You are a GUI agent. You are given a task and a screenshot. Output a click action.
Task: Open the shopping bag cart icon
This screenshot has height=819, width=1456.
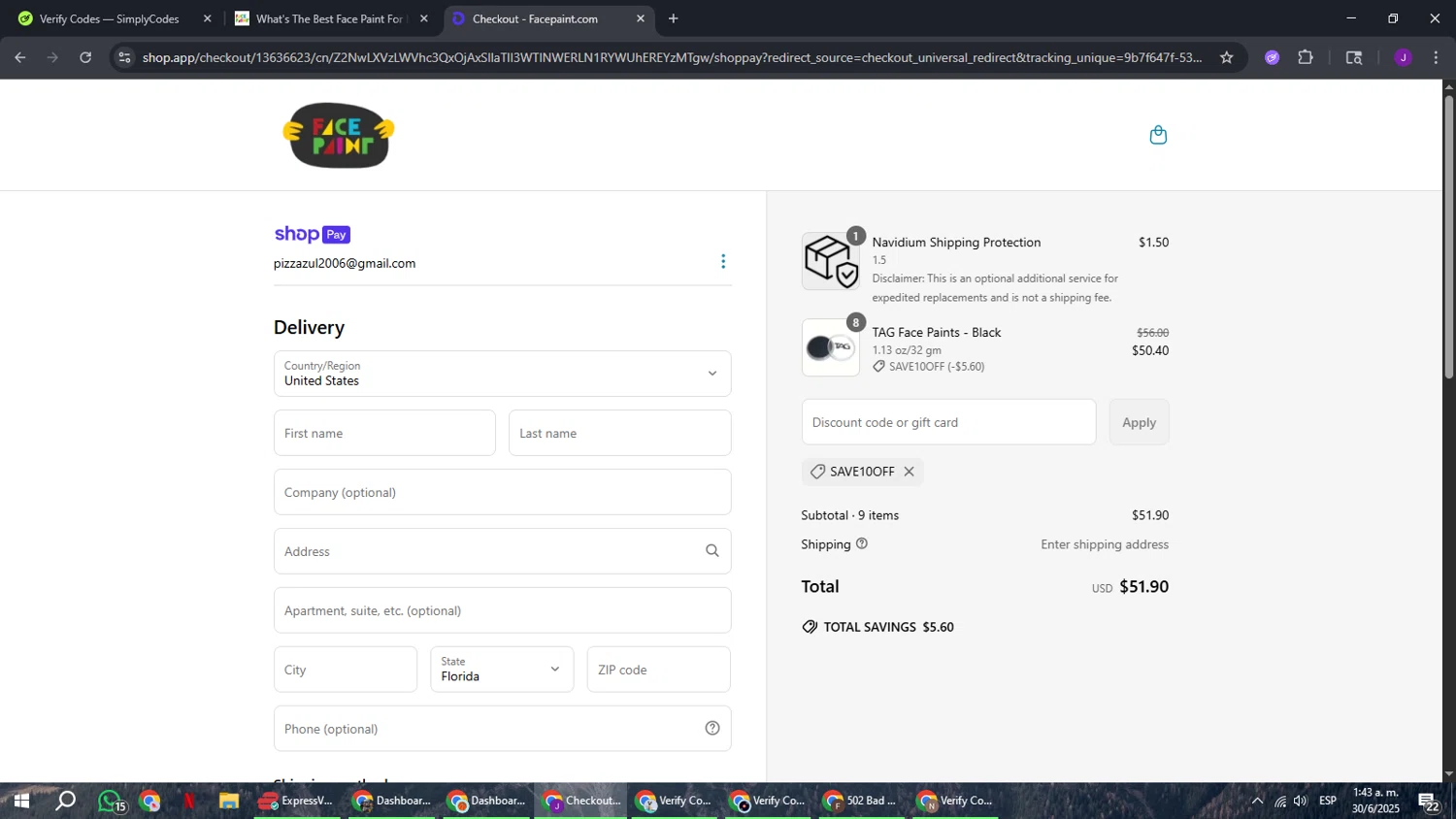(1158, 135)
